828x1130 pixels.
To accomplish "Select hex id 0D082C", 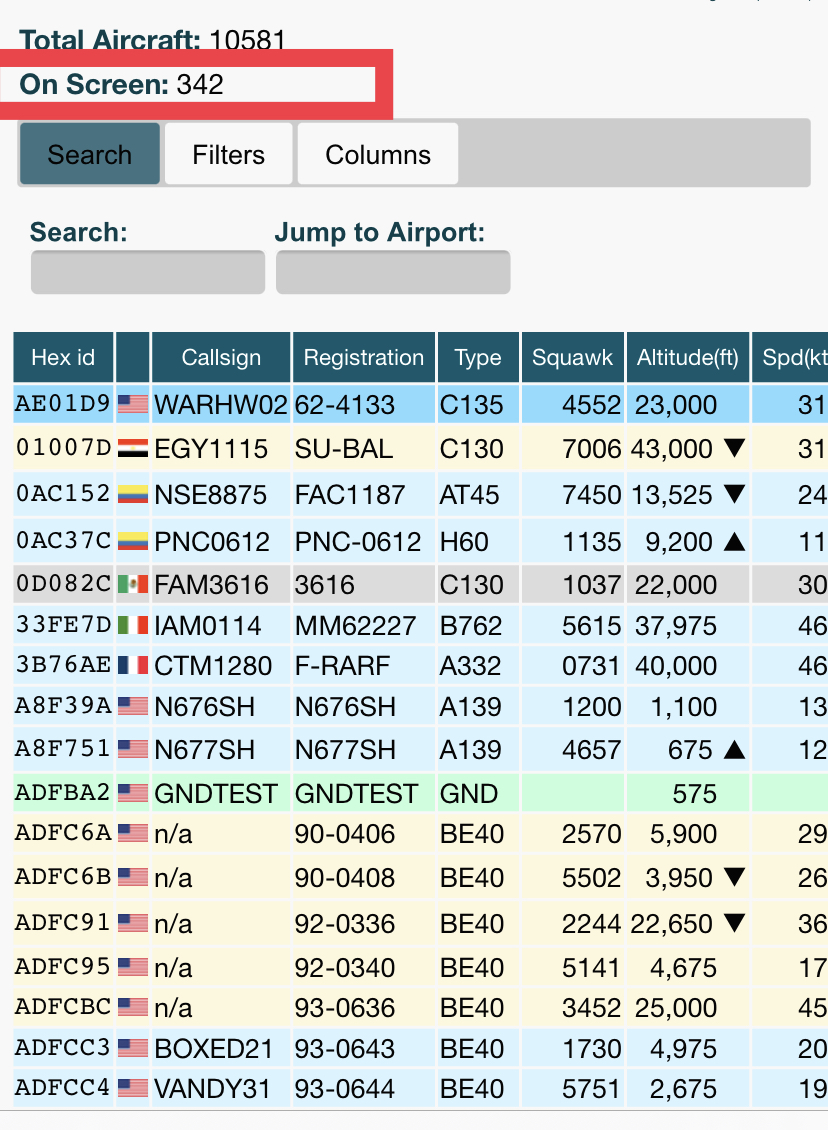I will pyautogui.click(x=63, y=584).
